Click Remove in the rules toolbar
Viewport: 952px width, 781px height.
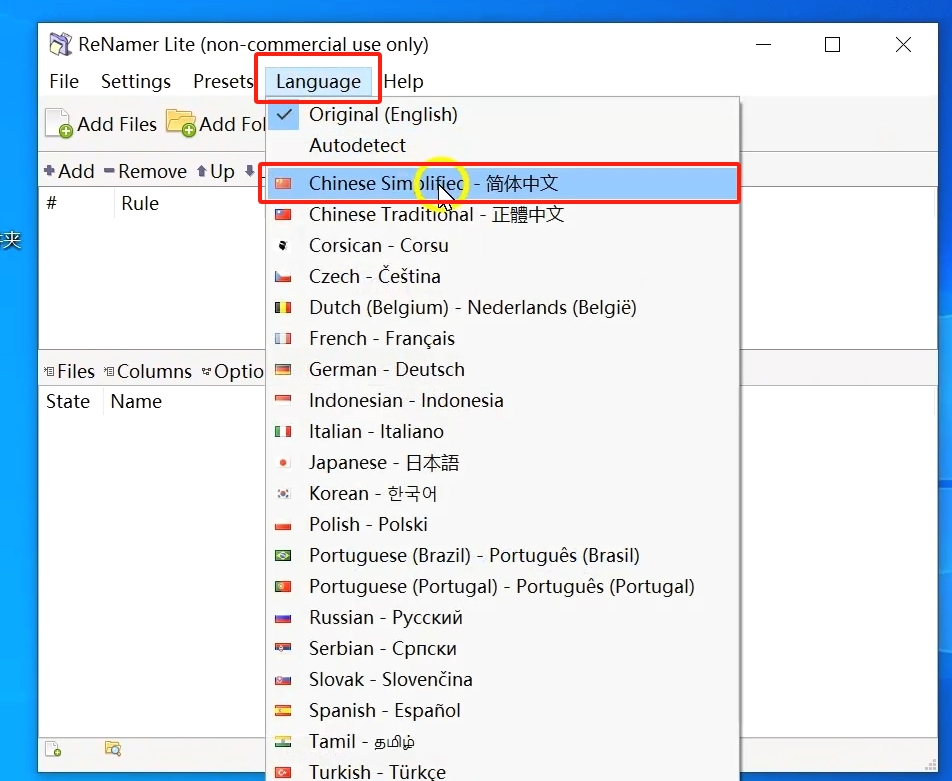pos(145,171)
